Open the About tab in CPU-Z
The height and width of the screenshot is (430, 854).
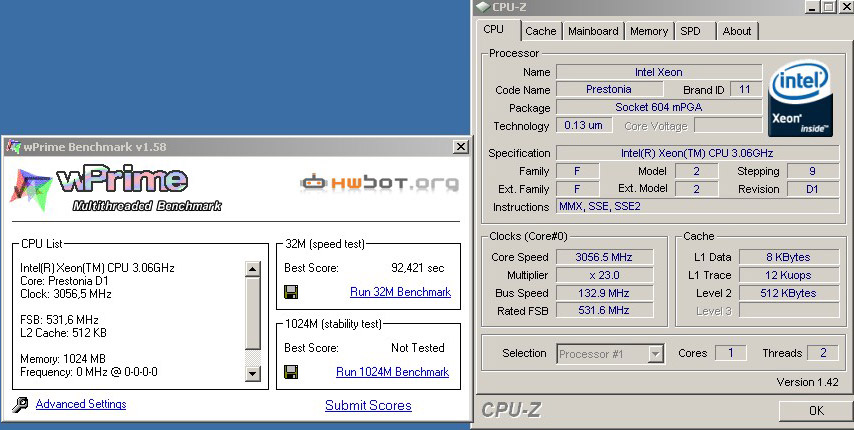[x=737, y=31]
